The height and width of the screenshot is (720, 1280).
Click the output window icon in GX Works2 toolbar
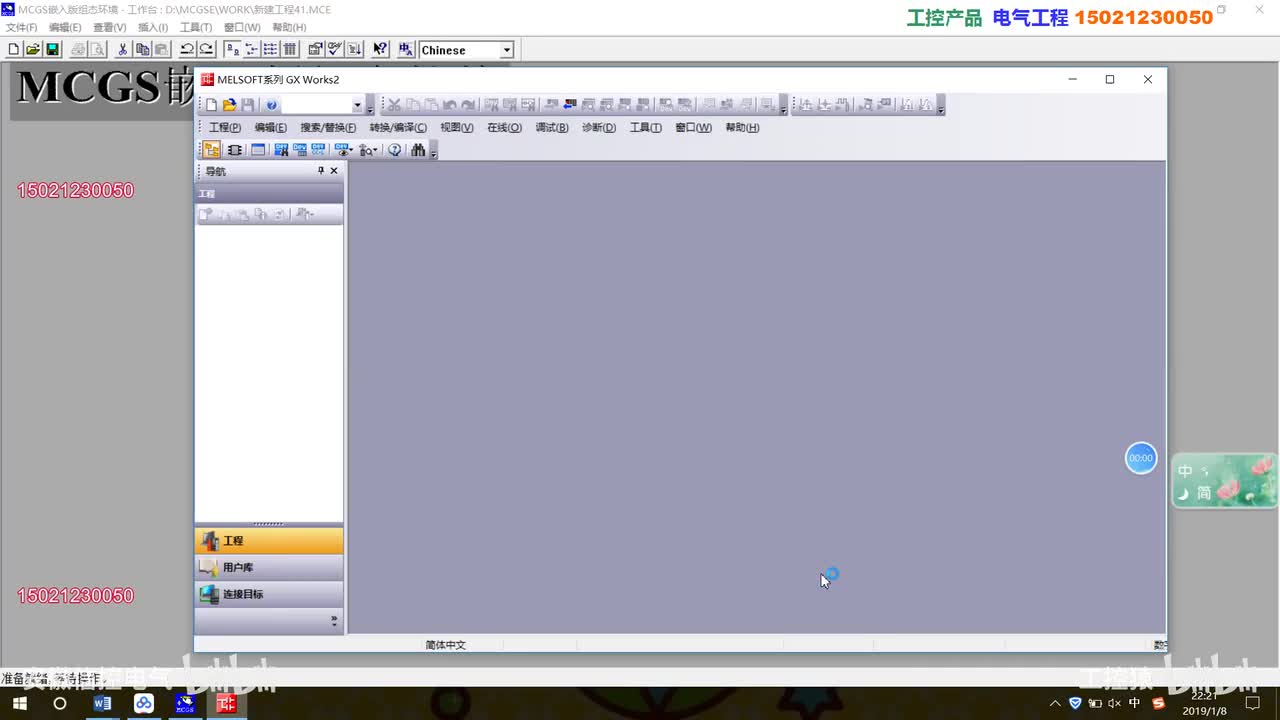(x=258, y=150)
